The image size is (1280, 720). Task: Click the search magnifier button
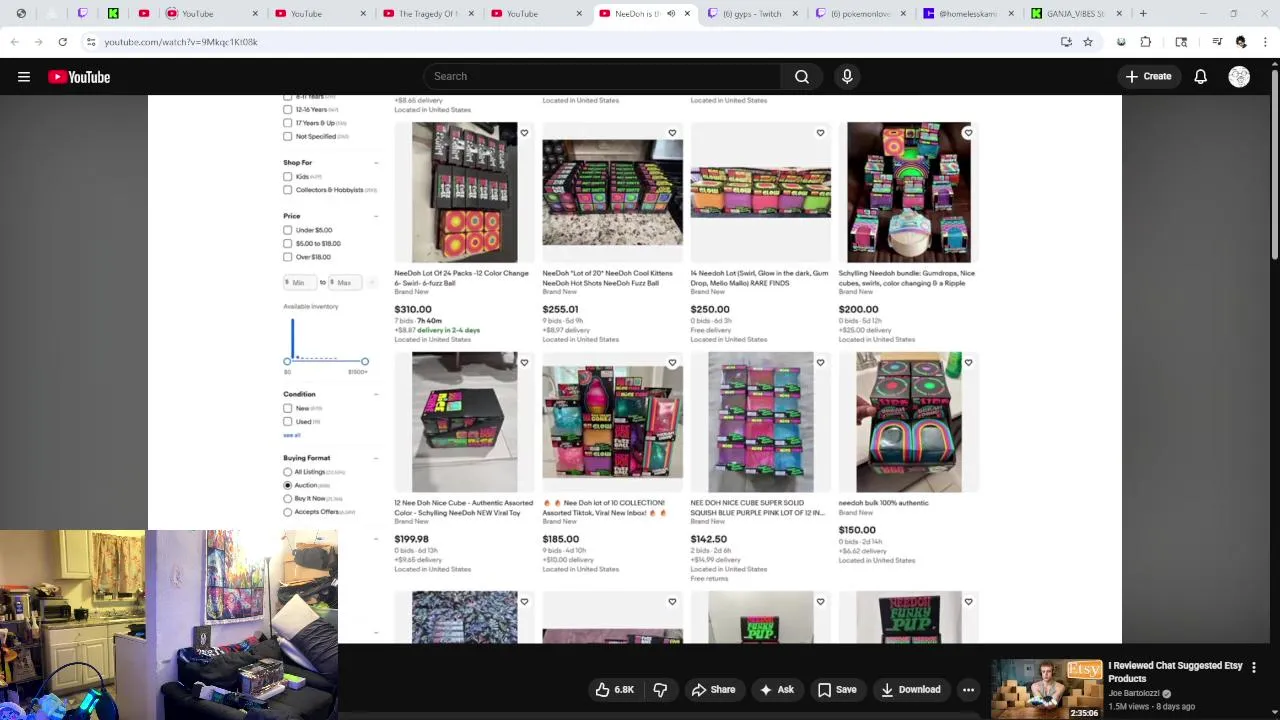[x=802, y=77]
